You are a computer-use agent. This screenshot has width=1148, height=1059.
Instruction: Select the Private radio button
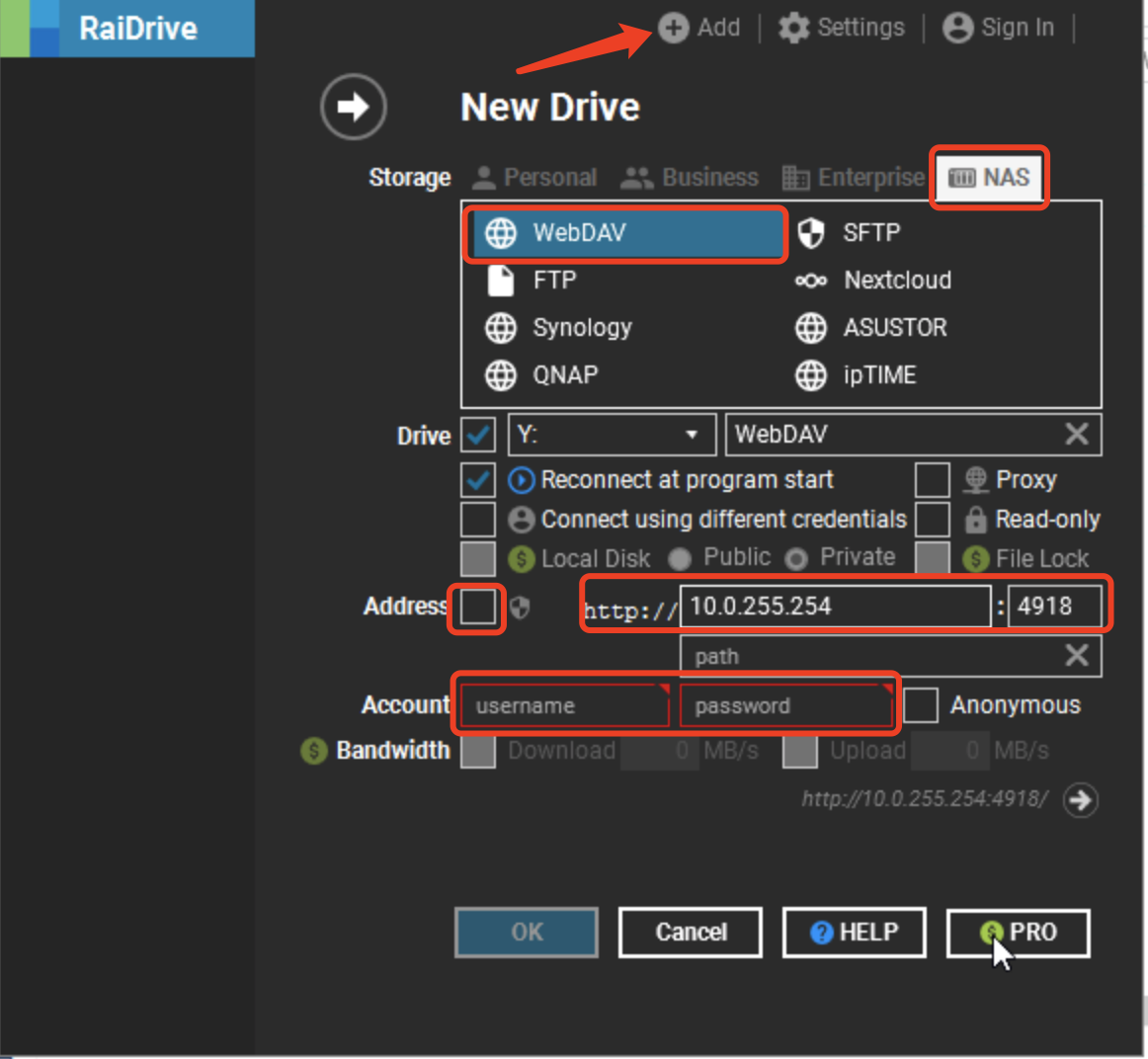796,559
